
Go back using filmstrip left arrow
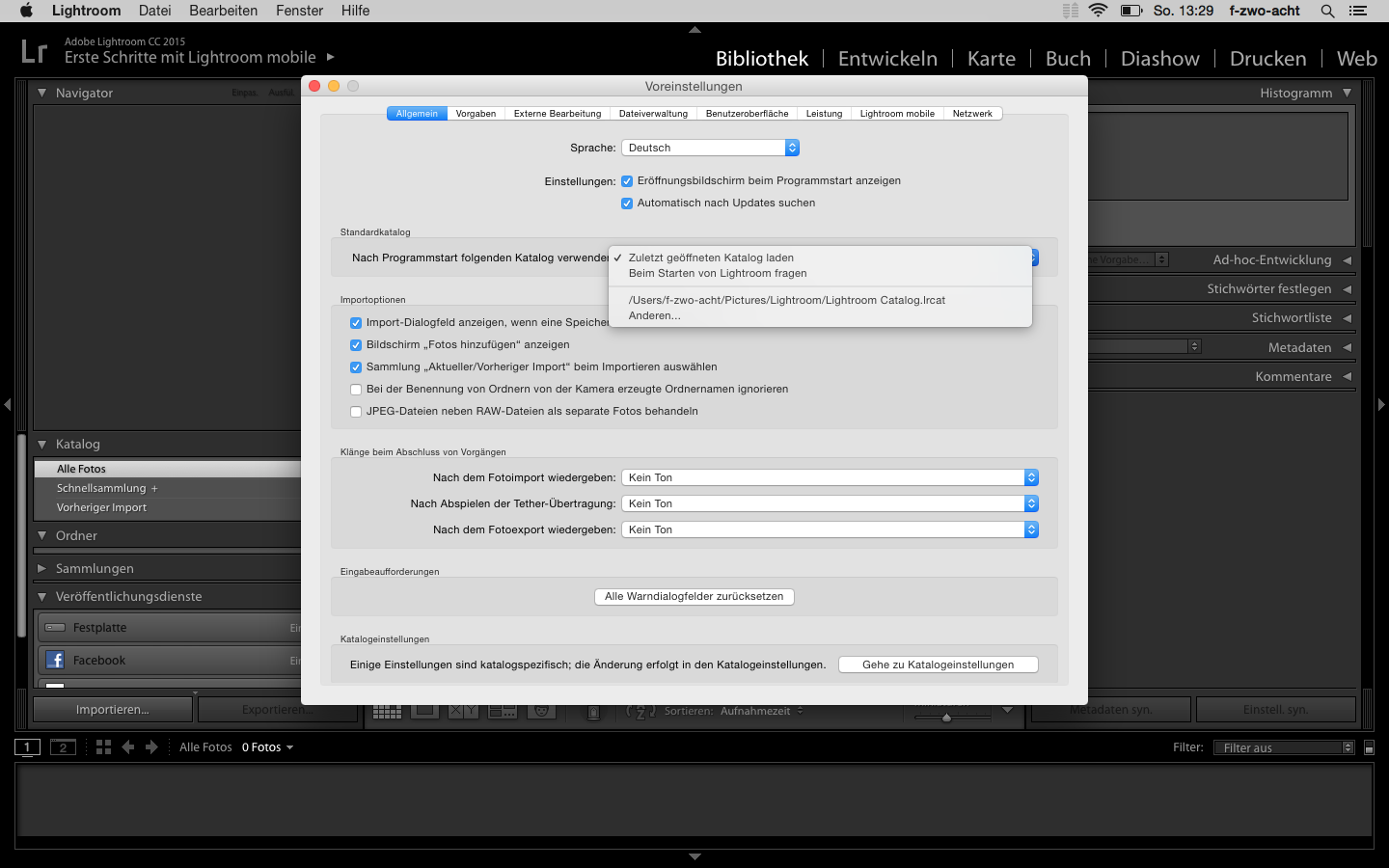[x=127, y=747]
